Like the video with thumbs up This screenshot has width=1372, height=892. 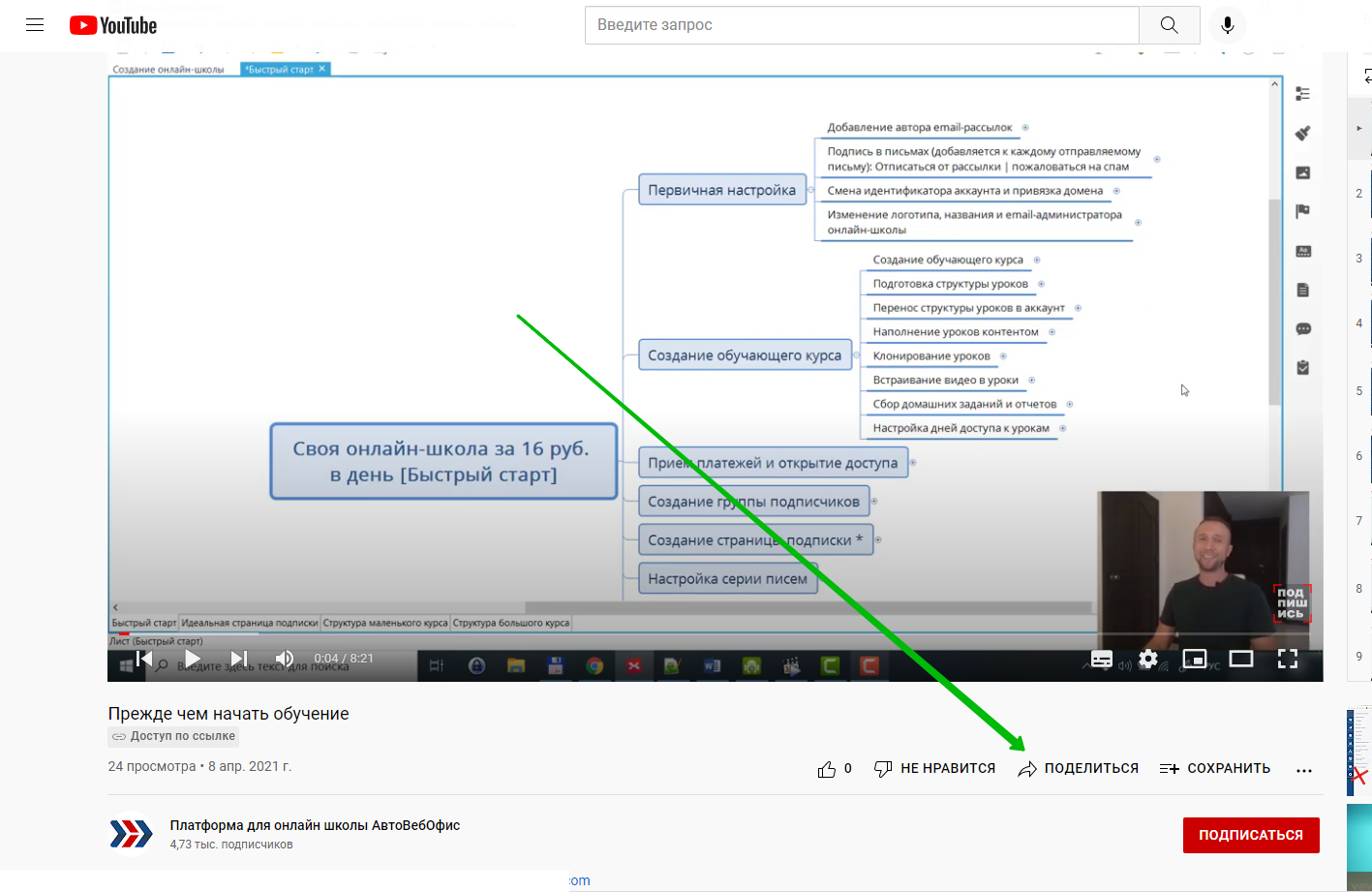pos(827,769)
